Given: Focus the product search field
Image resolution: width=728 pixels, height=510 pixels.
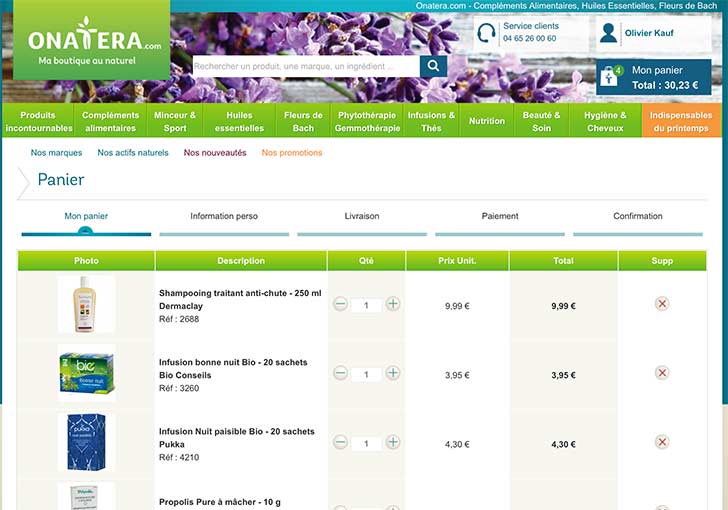Looking at the screenshot, I should point(306,66).
